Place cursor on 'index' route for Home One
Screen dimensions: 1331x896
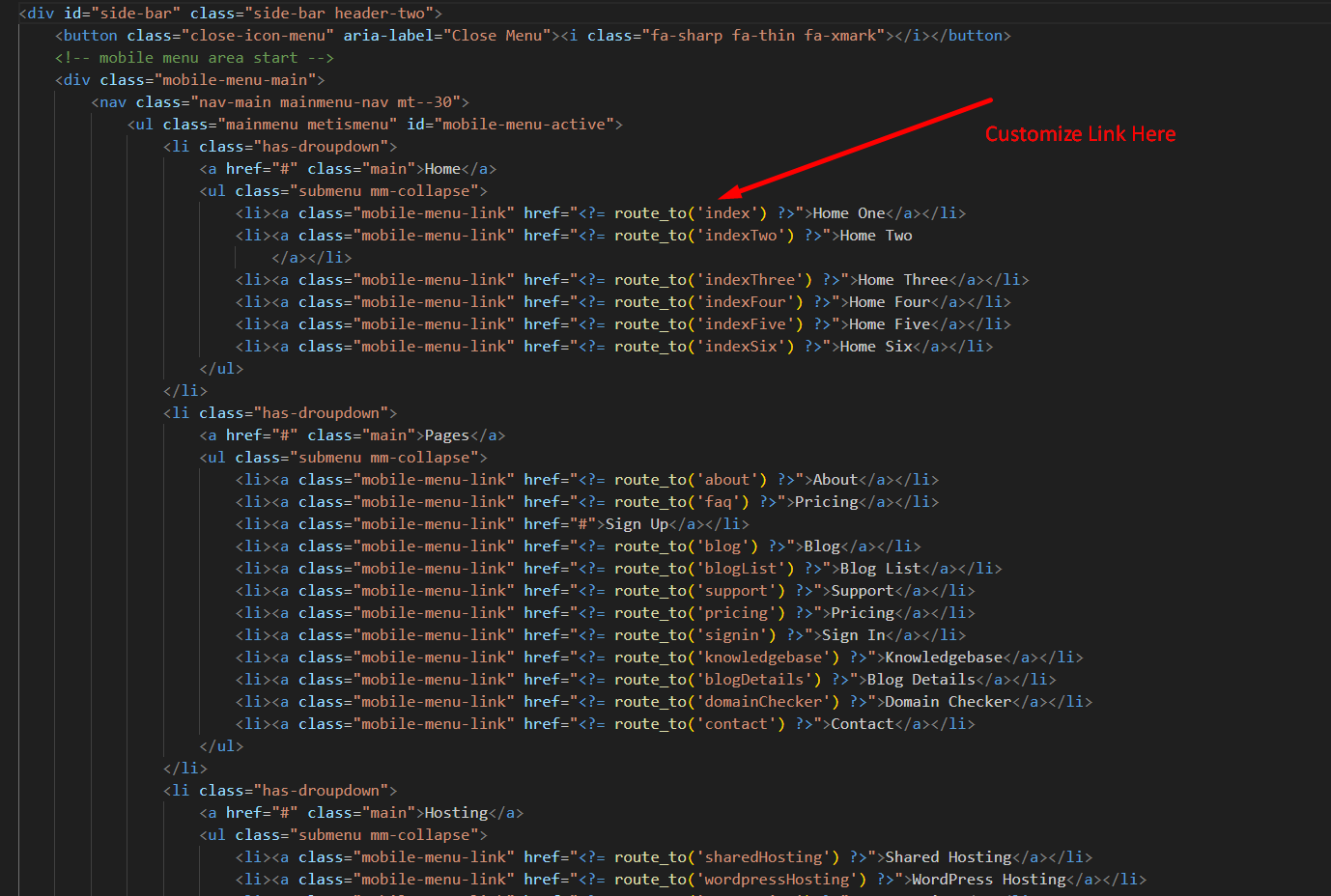point(727,213)
